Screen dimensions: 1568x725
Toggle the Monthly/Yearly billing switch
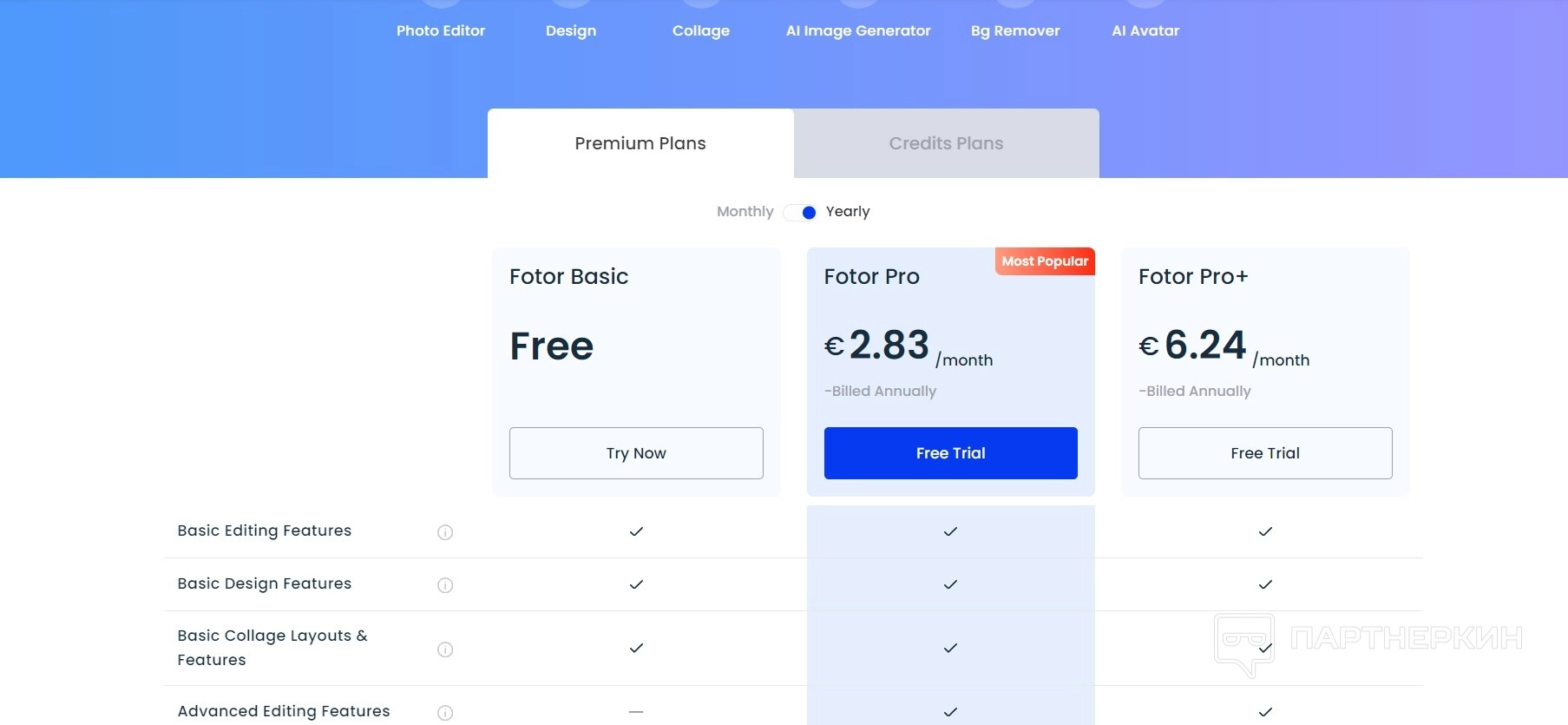[x=800, y=213]
